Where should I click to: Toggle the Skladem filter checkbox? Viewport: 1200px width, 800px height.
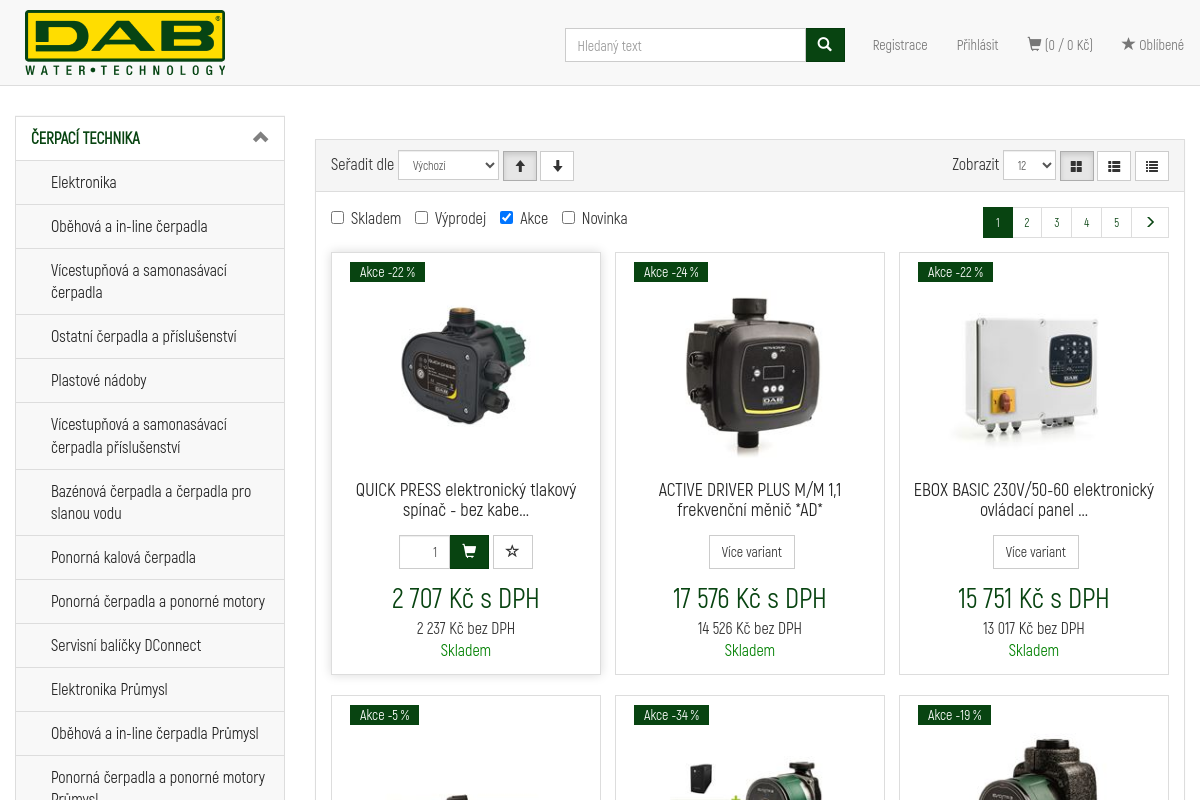click(x=338, y=218)
